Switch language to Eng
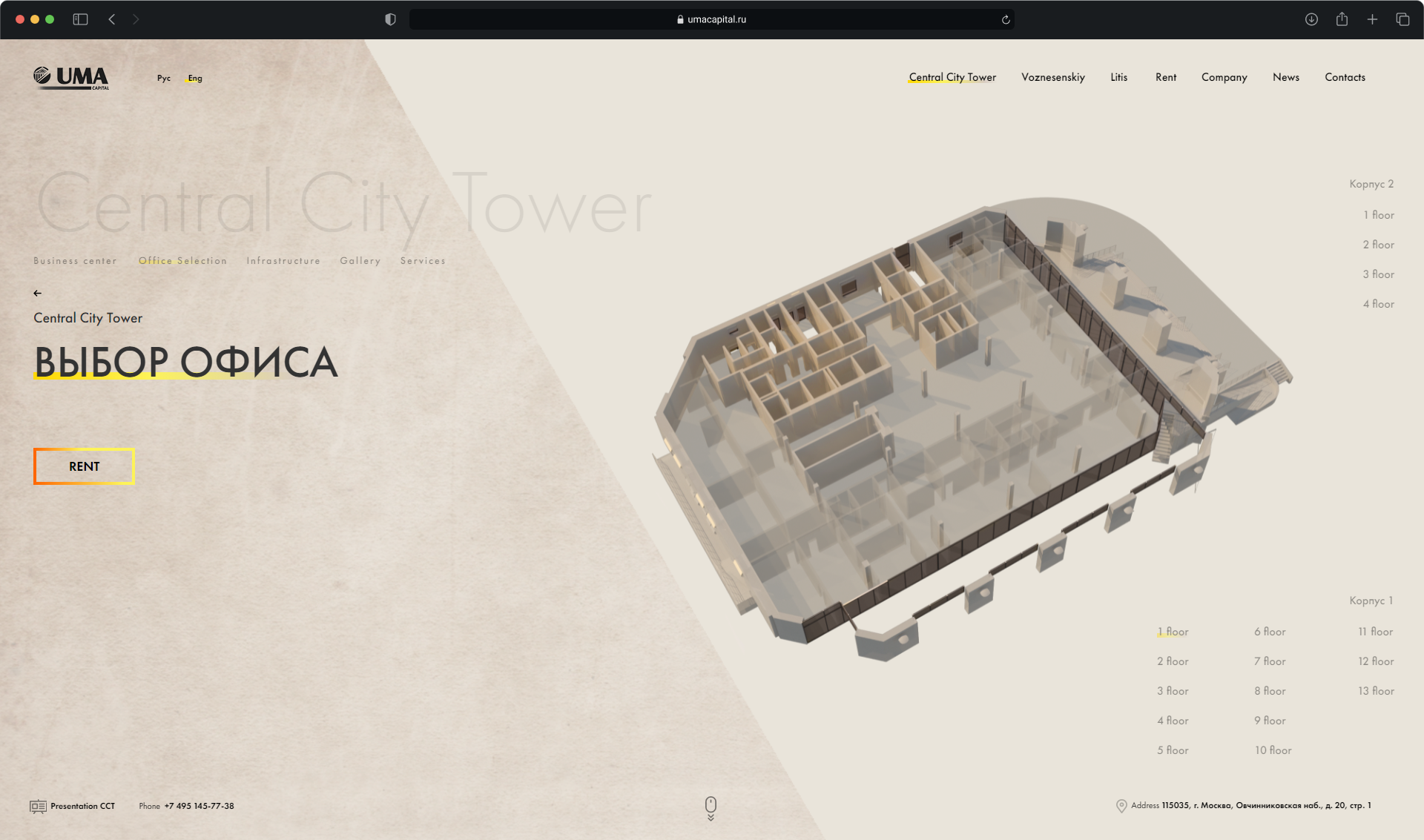The height and width of the screenshot is (840, 1424). 195,78
